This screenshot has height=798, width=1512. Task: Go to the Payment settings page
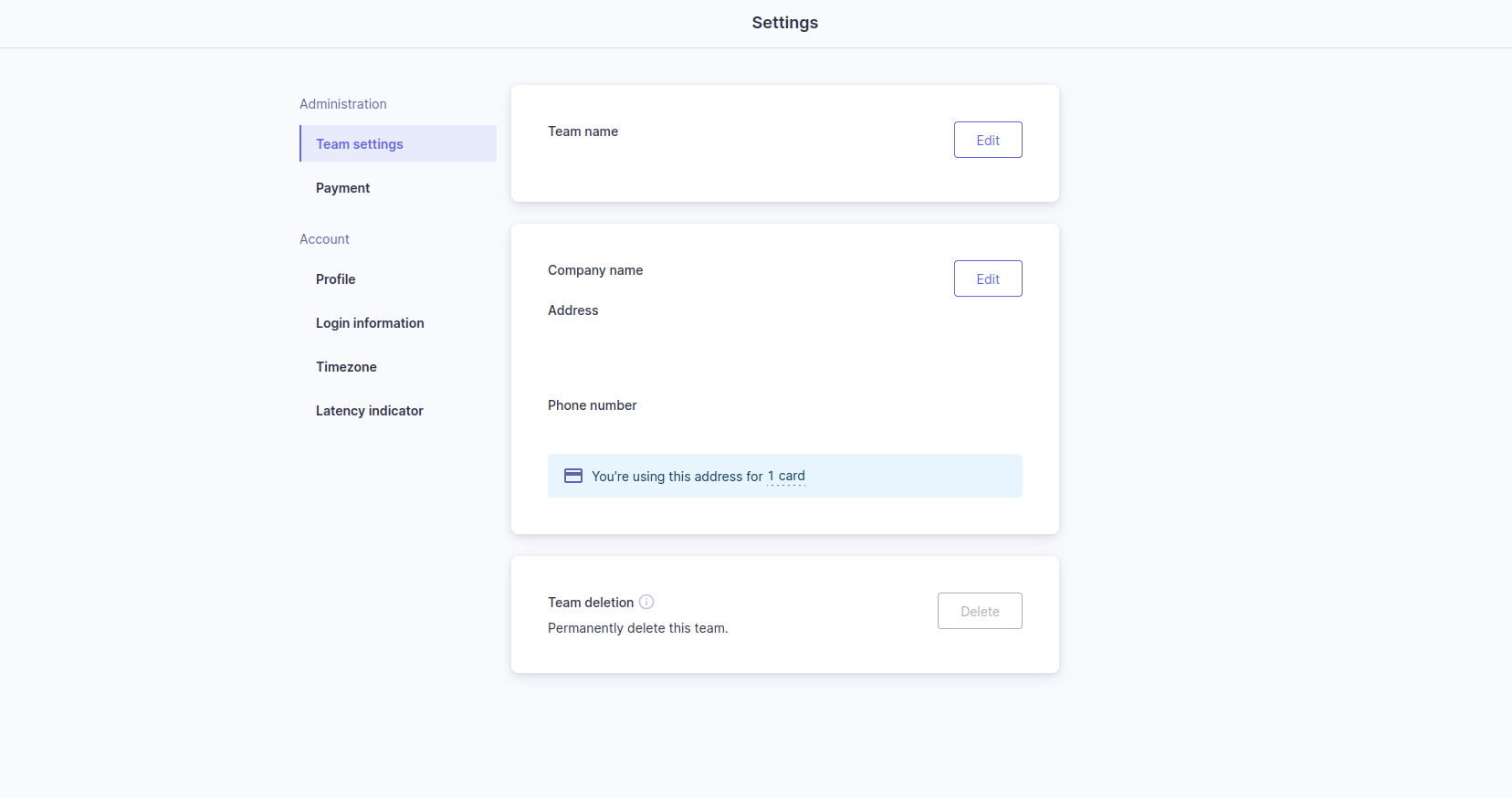tap(342, 188)
